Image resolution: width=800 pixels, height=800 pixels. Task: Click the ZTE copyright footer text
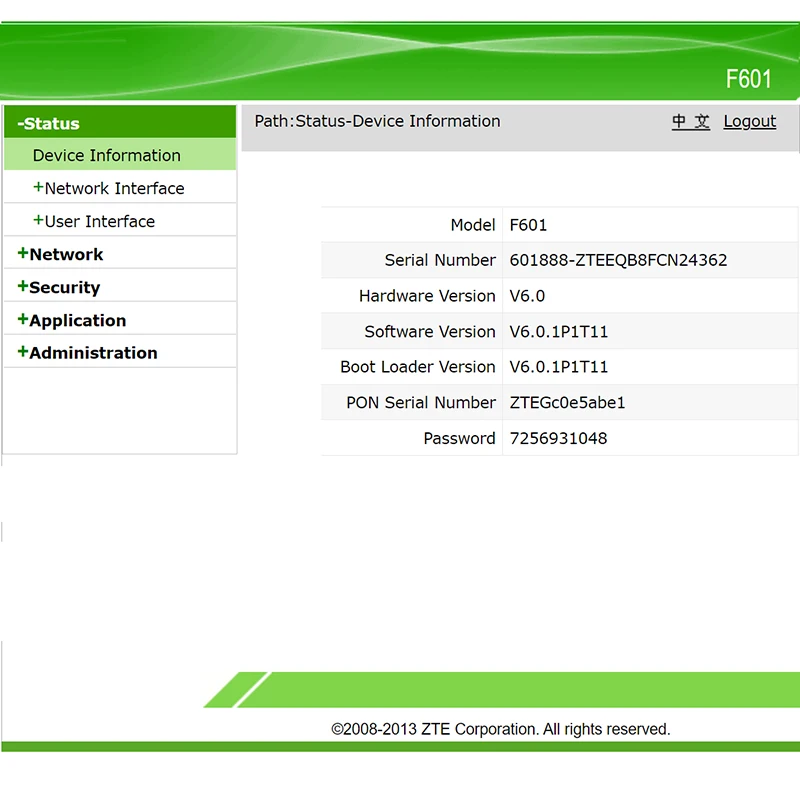click(500, 729)
